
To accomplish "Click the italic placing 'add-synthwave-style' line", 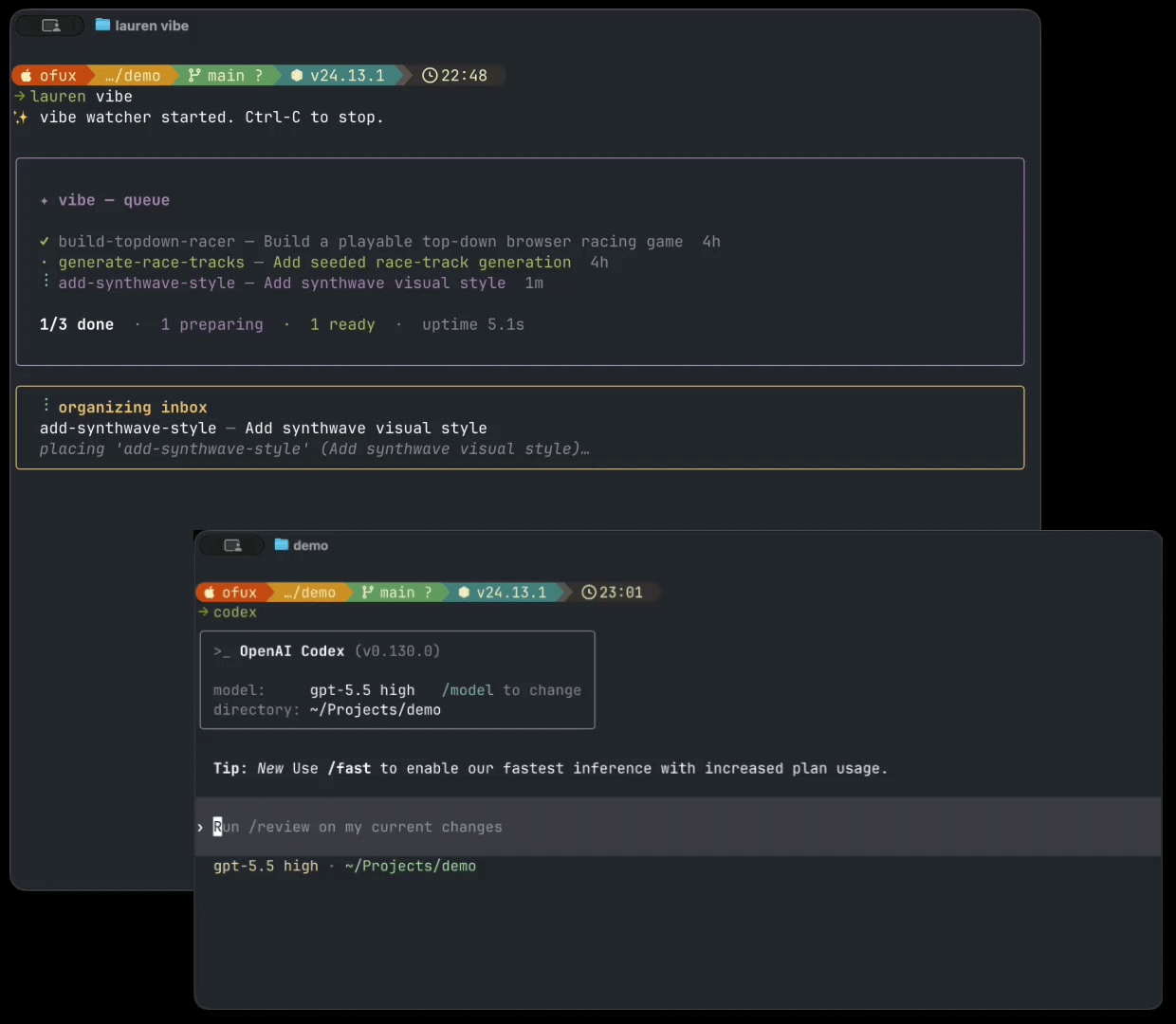I will coord(314,448).
